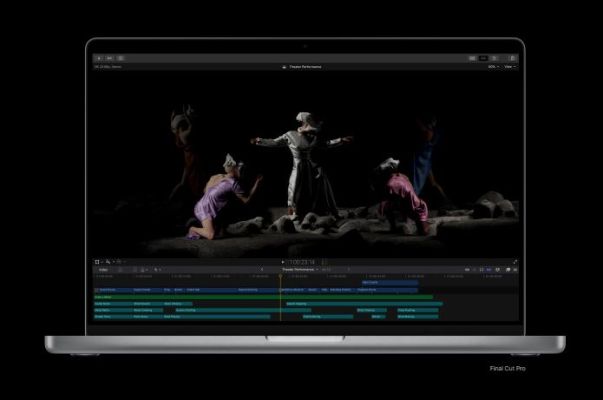Screen dimensions: 603x400
Task: Click the Index button in the timeline
Action: click(103, 269)
